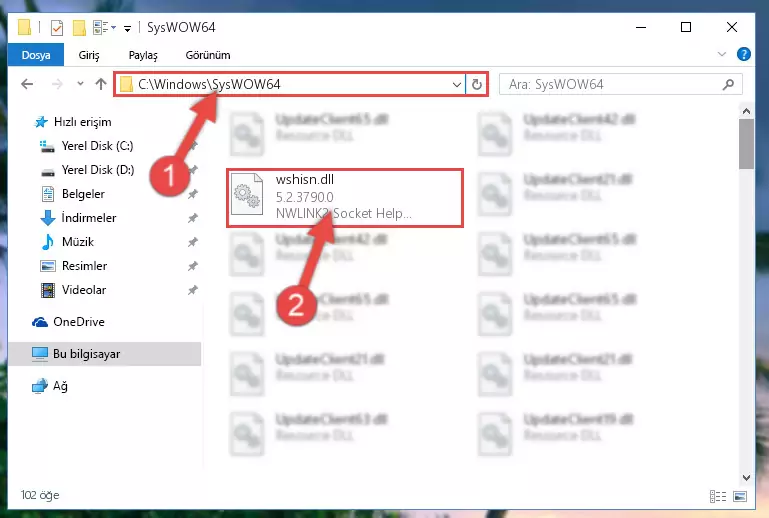The height and width of the screenshot is (518, 769).
Task: Switch to large thumbnails view in status bar
Action: pos(740,496)
